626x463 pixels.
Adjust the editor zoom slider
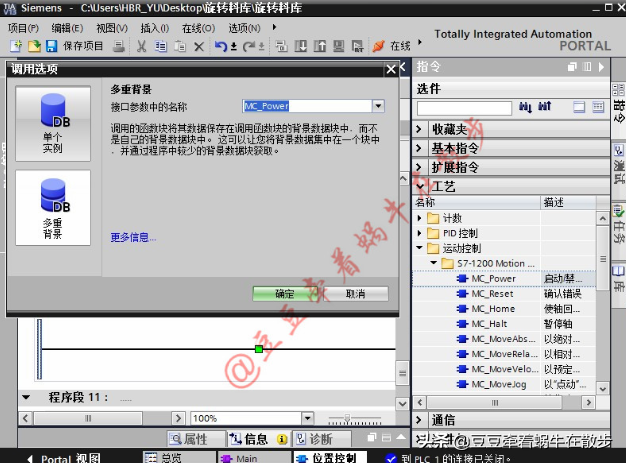(x=347, y=418)
